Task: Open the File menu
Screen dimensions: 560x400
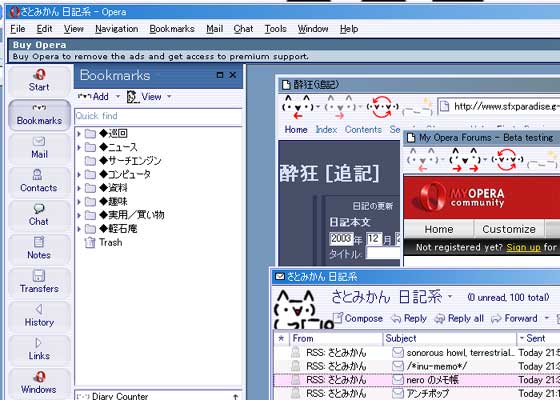Action: [18, 29]
